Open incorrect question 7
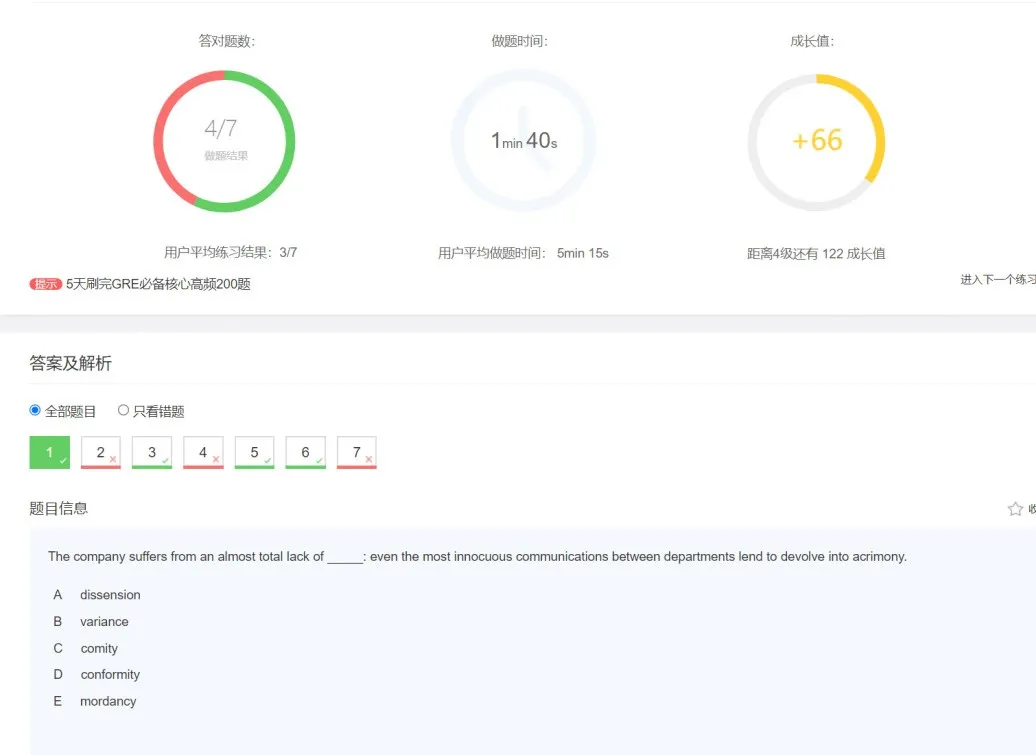 [x=356, y=453]
